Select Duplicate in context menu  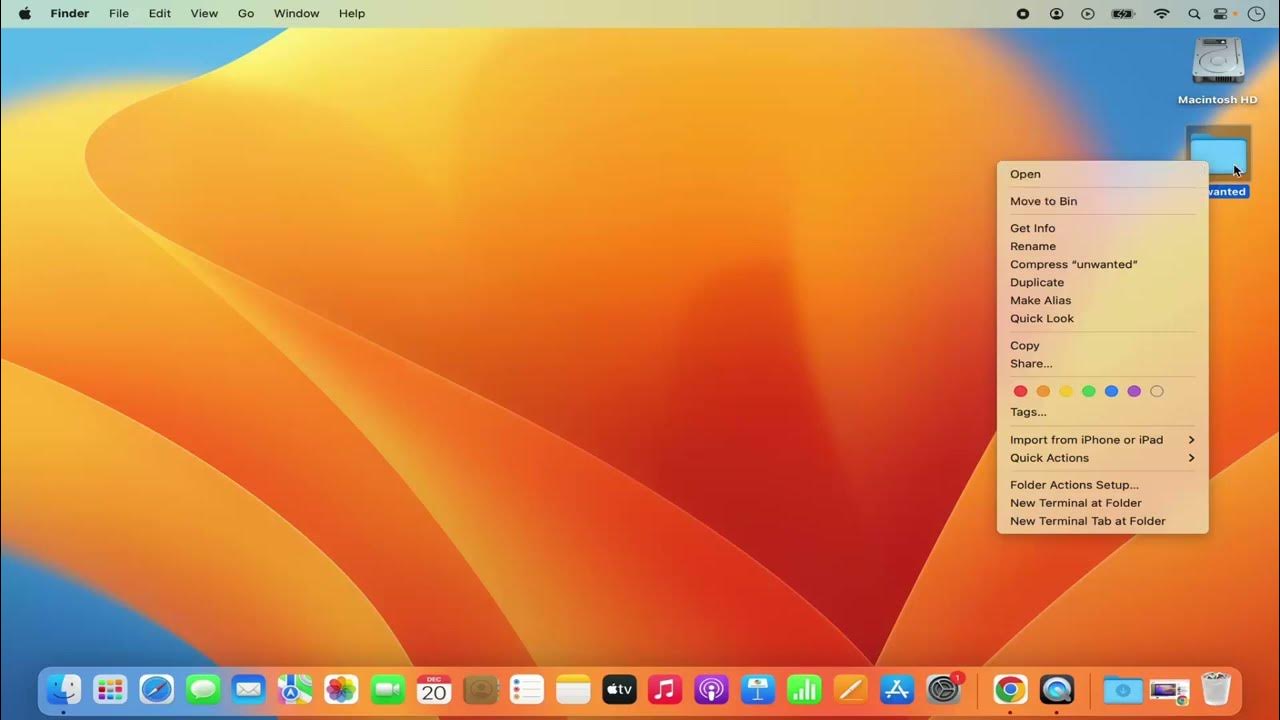tap(1102, 282)
